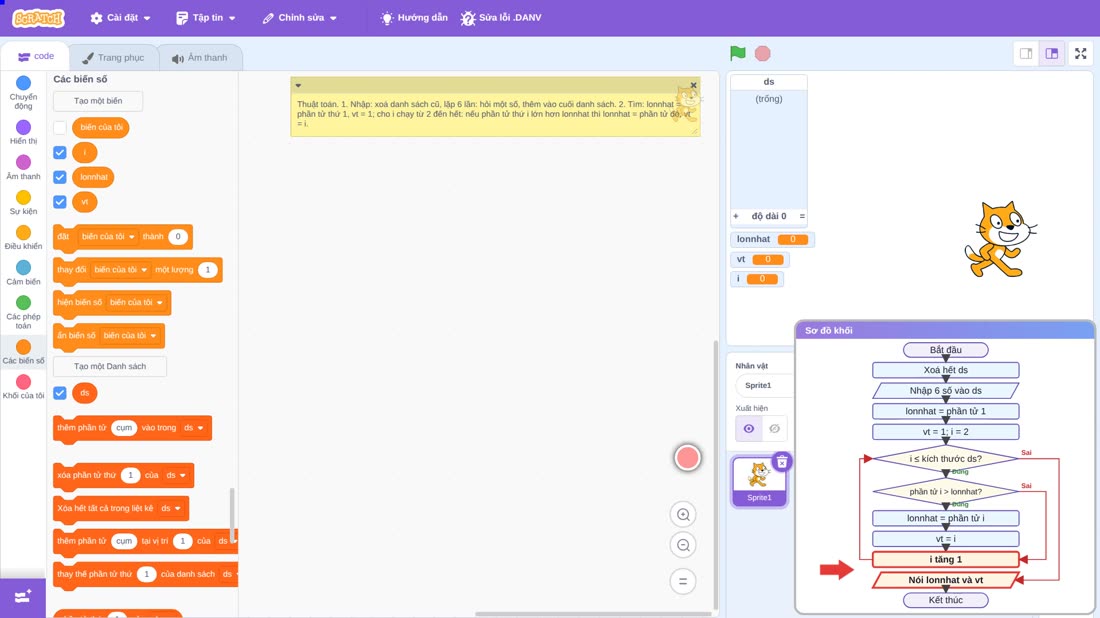Open variable dropdown in the 'đặt' block
The width and height of the screenshot is (1100, 618).
pos(108,236)
